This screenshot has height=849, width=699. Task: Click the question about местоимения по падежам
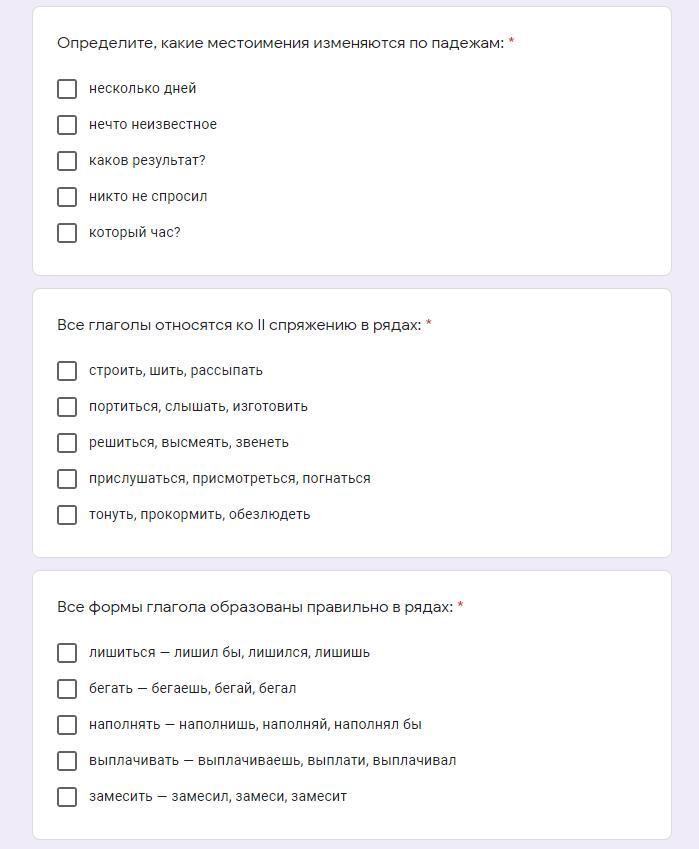point(280,43)
